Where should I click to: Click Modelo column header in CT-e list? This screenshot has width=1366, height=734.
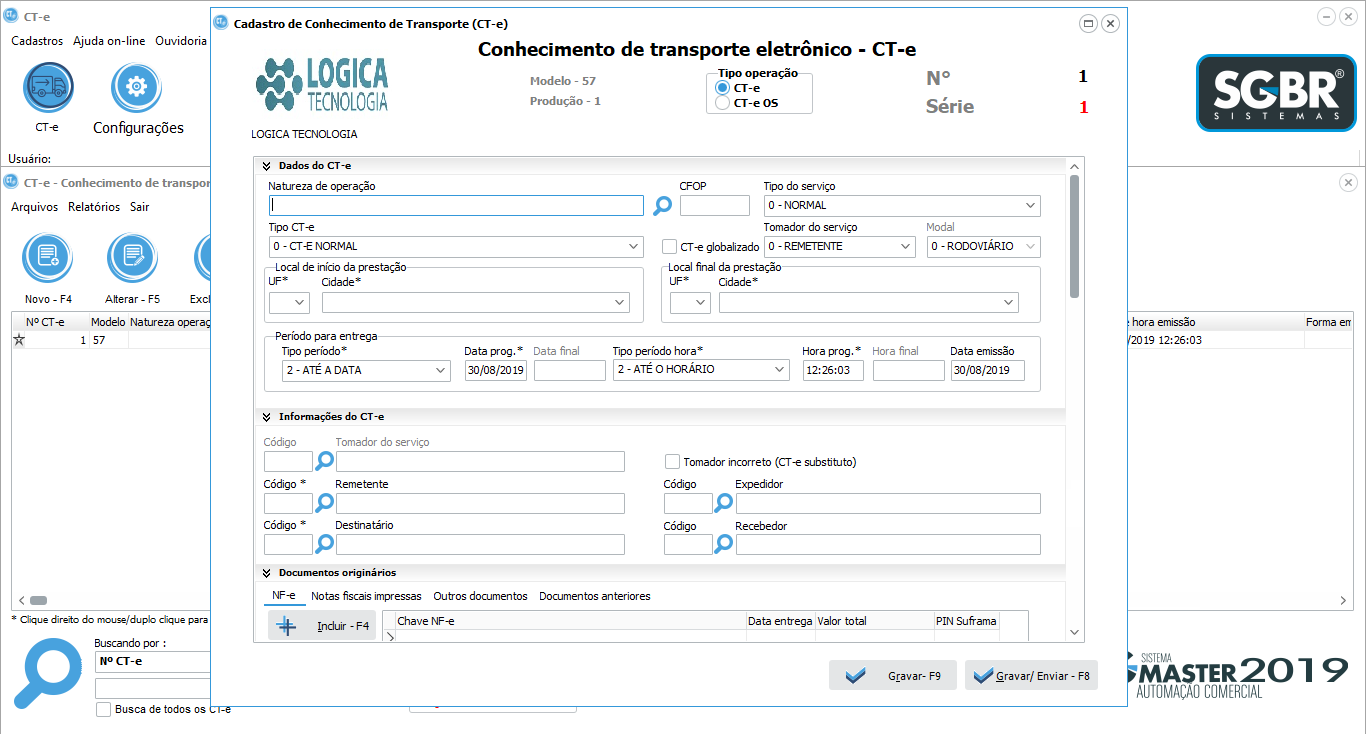coord(108,322)
